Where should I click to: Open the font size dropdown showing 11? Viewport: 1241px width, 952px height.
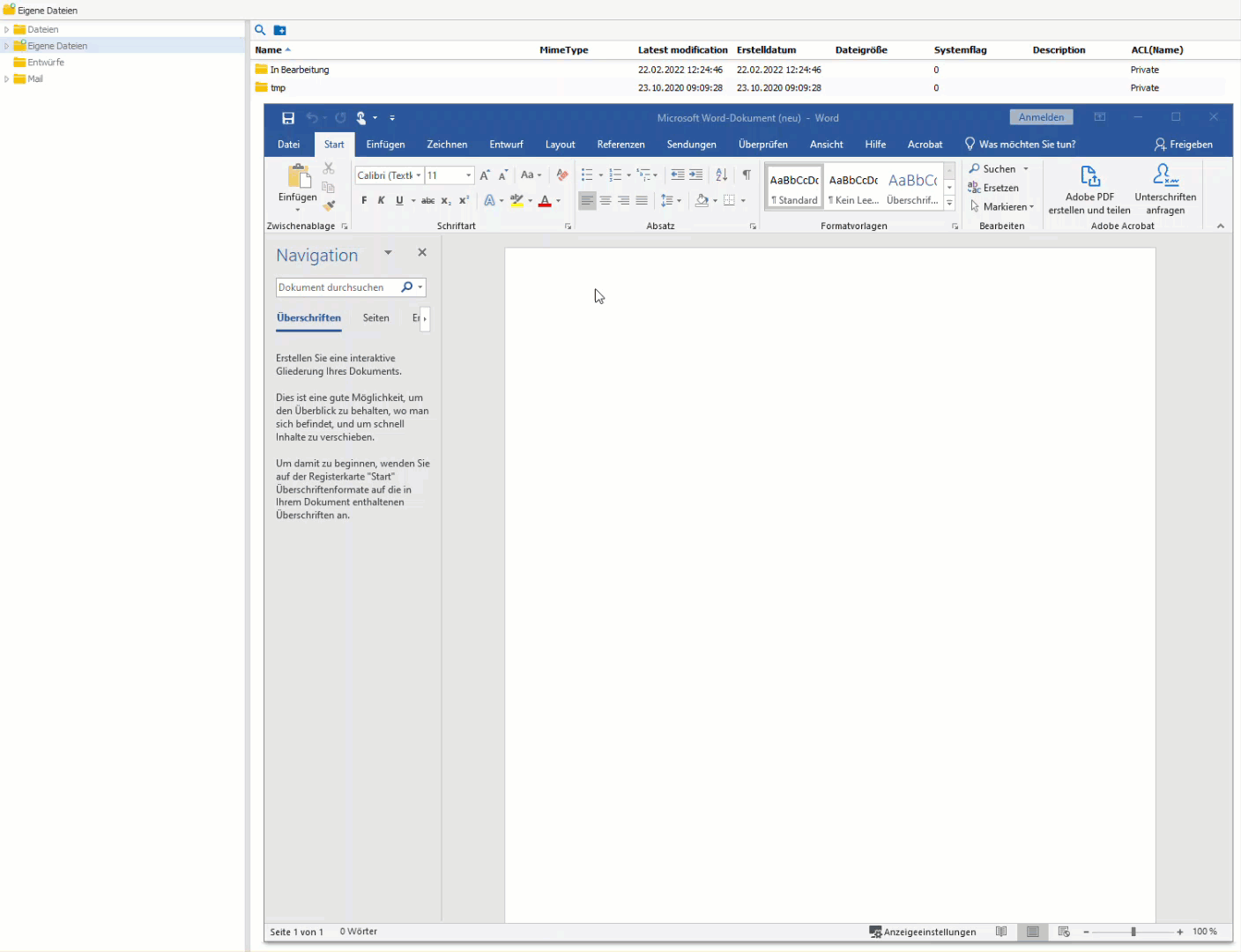469,175
